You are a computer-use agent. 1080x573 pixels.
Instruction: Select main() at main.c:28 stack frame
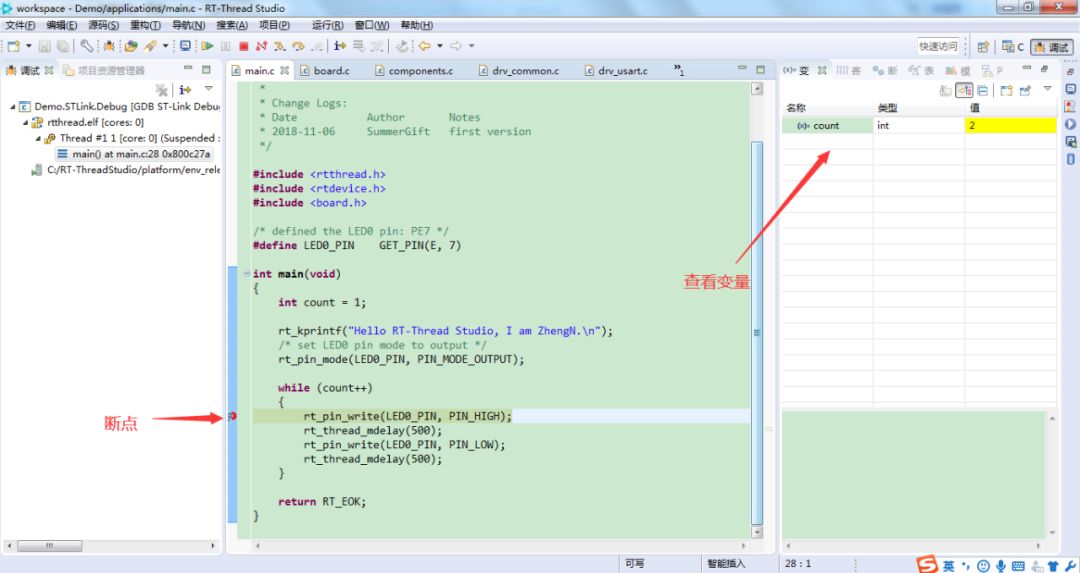[134, 154]
